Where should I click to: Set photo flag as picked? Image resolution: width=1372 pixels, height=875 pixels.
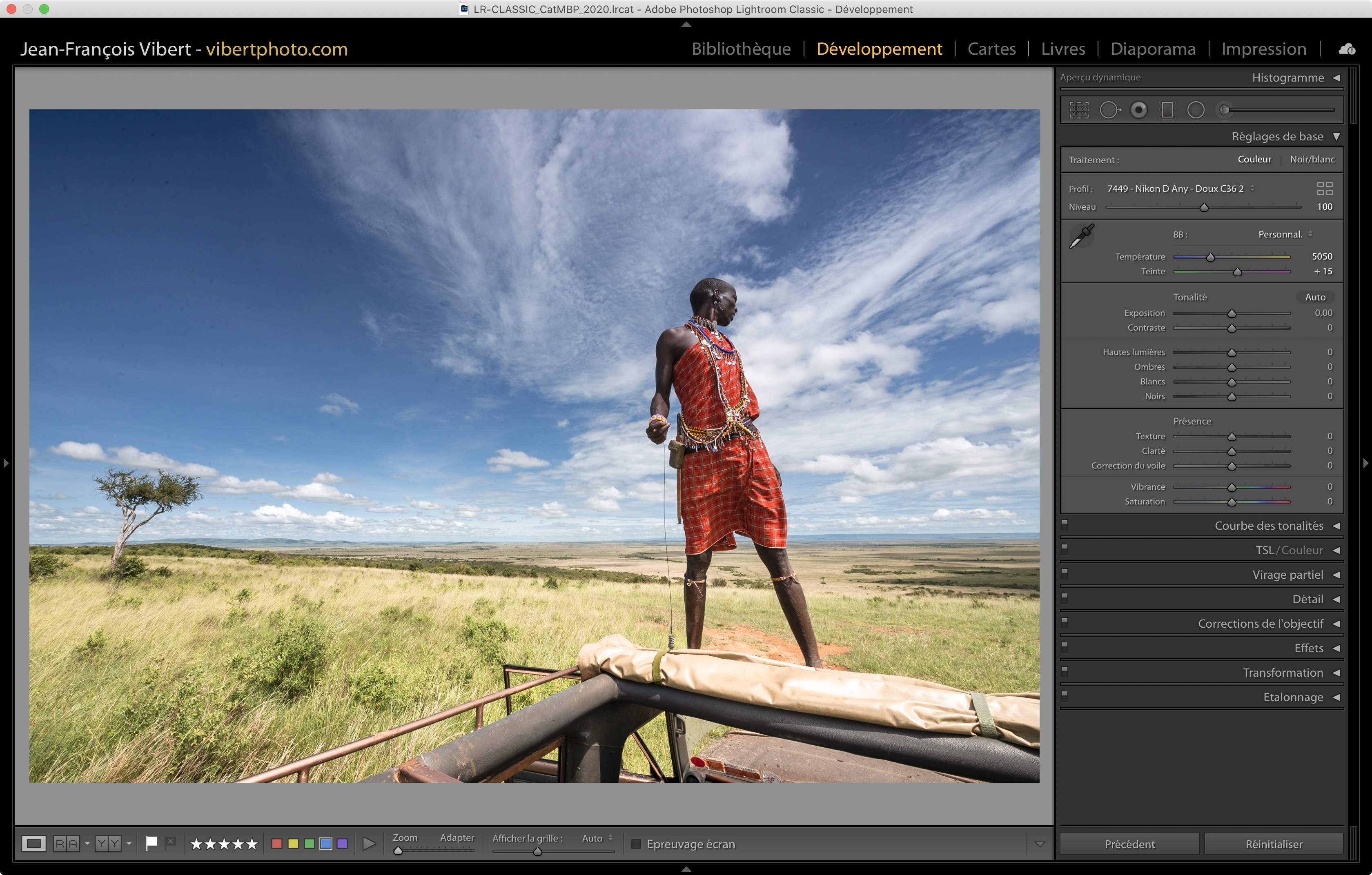point(151,843)
